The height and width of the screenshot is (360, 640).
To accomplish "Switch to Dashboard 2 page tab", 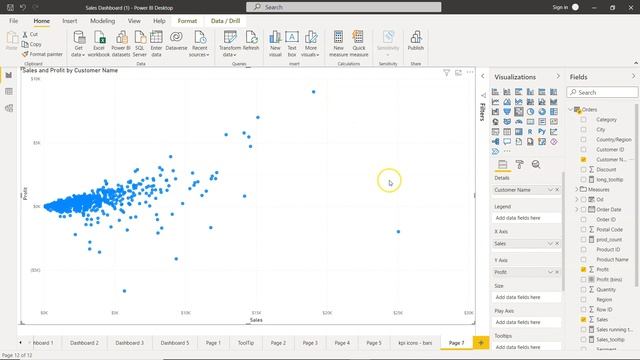I will (84, 343).
